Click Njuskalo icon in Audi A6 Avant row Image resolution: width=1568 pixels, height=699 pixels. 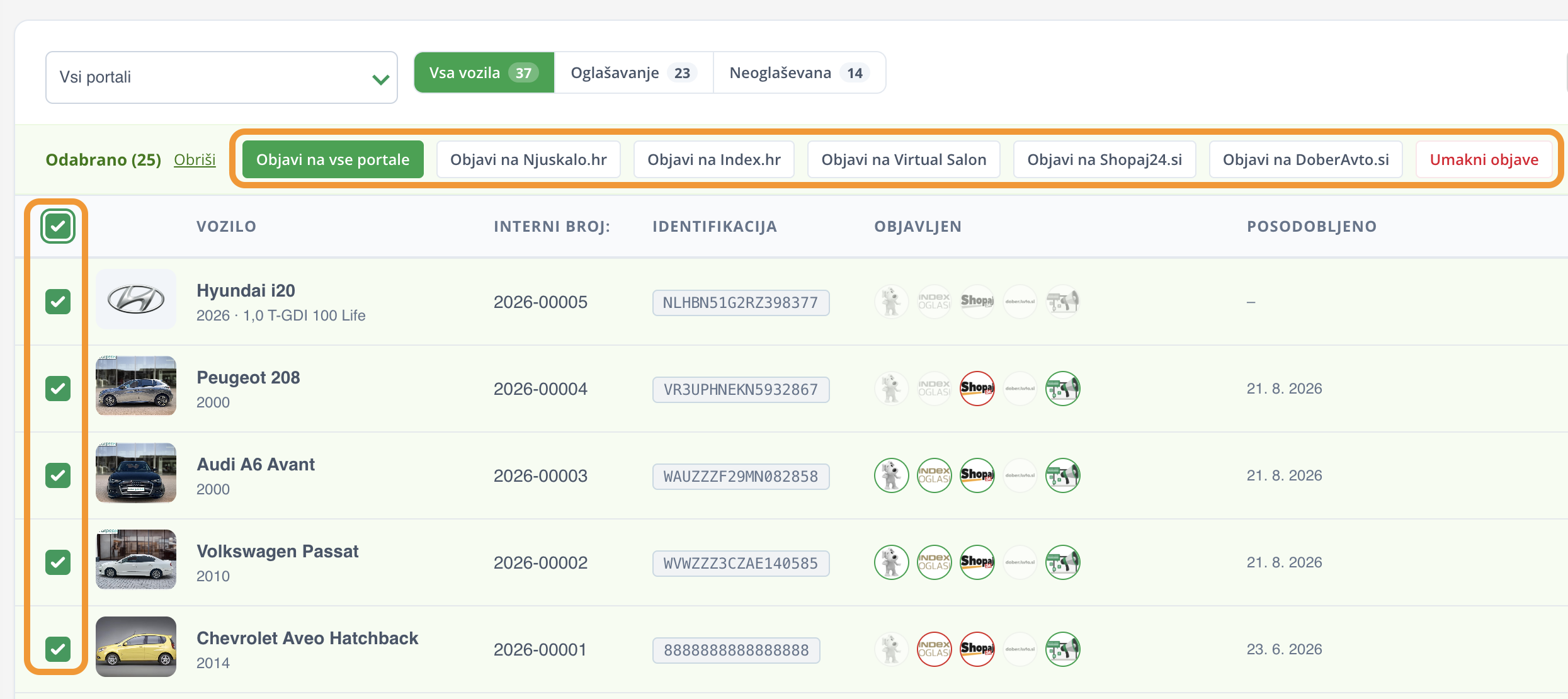click(x=891, y=475)
